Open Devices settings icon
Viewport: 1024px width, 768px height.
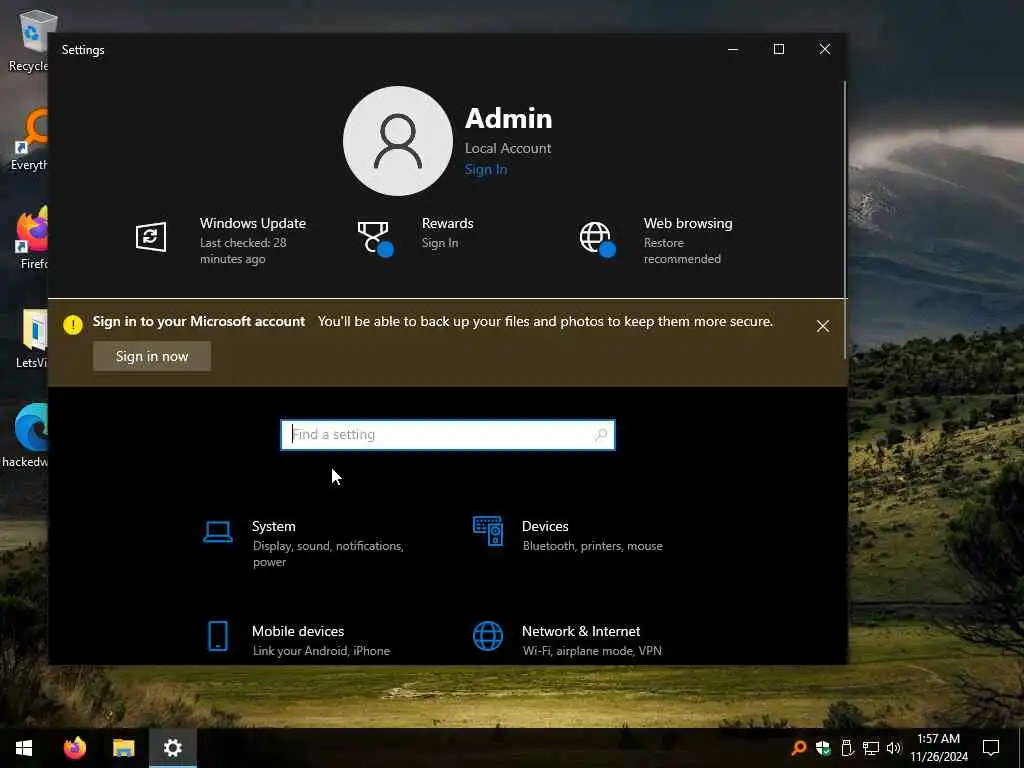(x=488, y=531)
